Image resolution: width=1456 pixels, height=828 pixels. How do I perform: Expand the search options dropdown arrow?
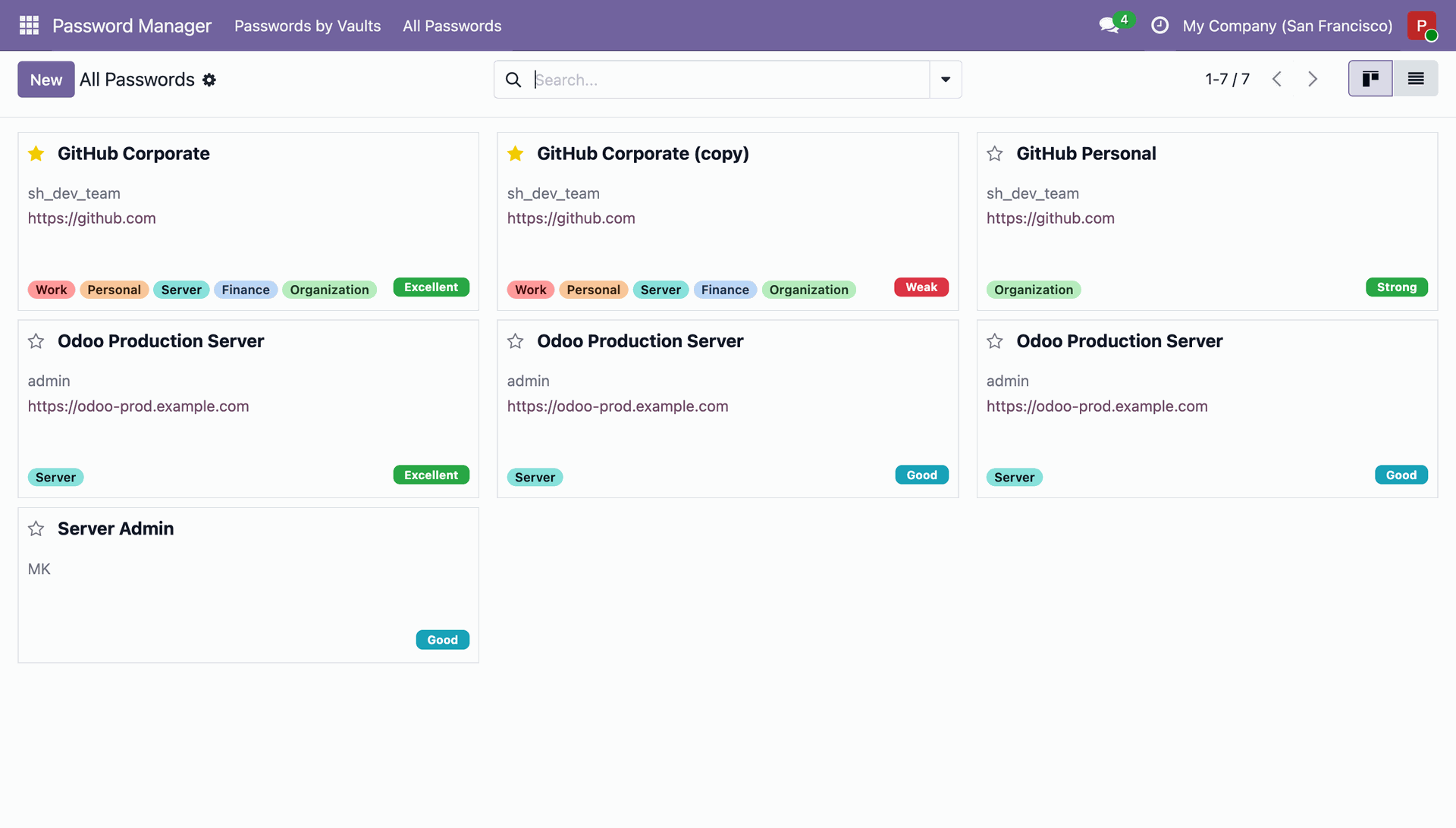click(x=946, y=80)
